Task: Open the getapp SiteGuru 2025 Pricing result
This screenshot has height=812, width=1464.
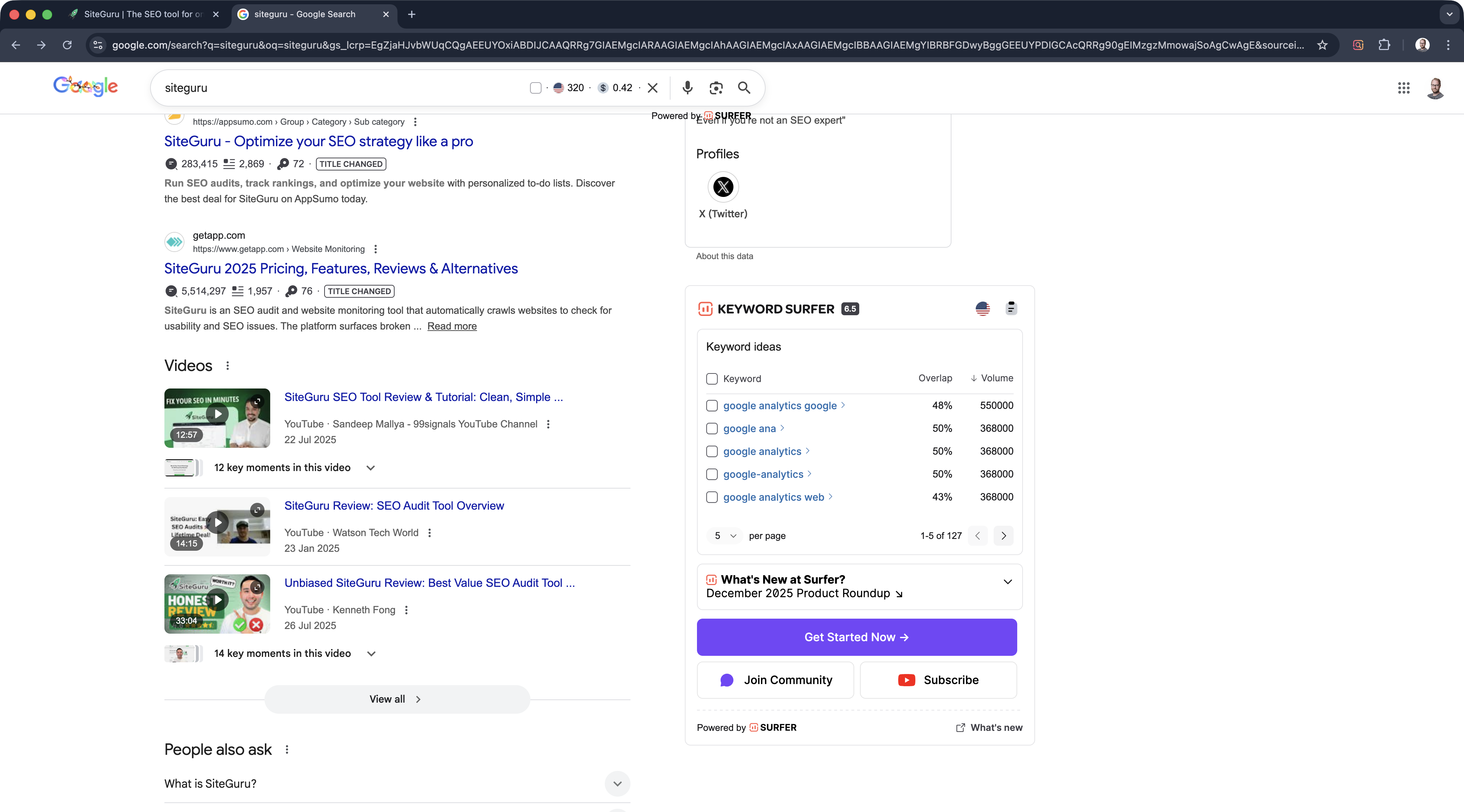Action: pyautogui.click(x=341, y=268)
